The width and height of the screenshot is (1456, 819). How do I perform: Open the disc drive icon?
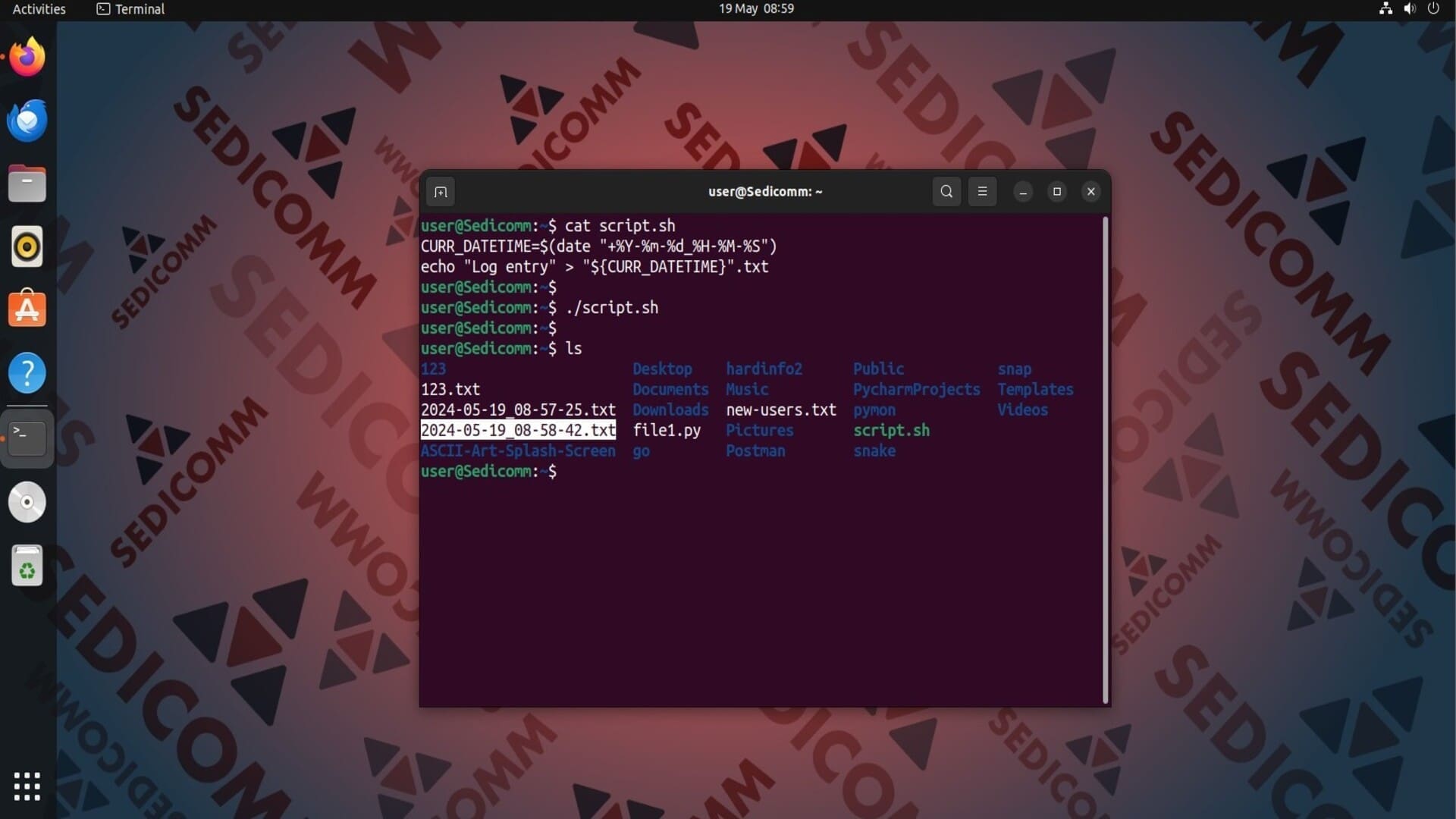(x=27, y=502)
